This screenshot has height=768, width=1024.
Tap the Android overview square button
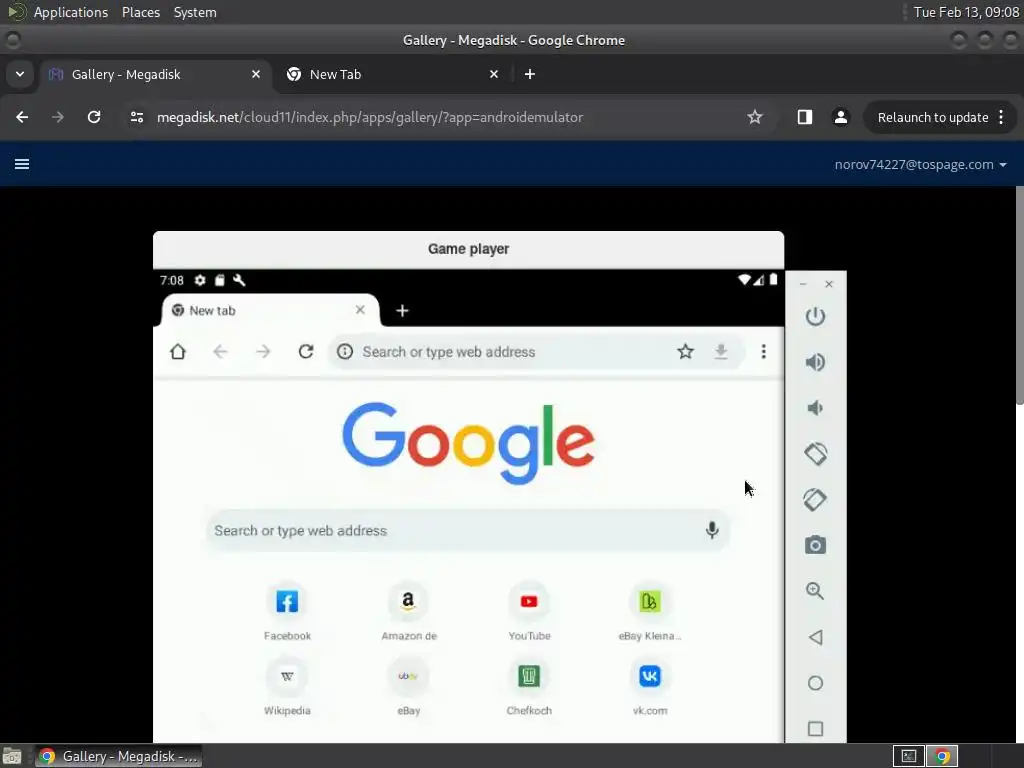coord(815,729)
